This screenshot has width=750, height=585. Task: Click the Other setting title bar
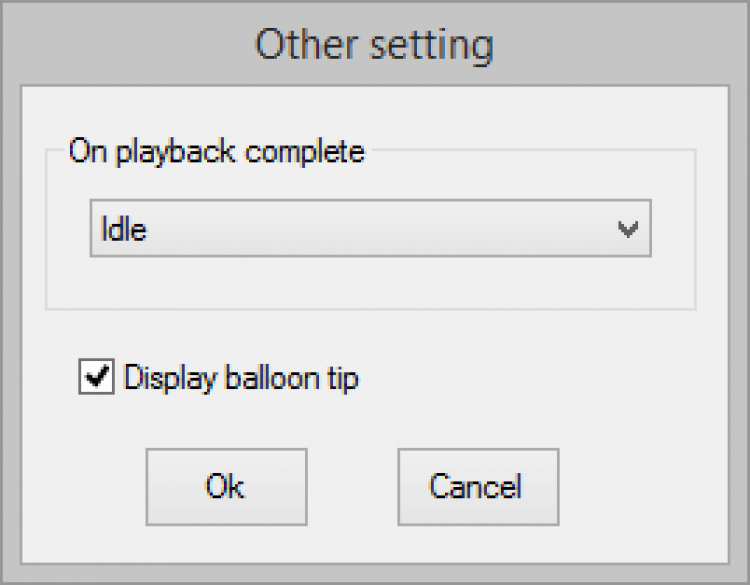(x=374, y=45)
